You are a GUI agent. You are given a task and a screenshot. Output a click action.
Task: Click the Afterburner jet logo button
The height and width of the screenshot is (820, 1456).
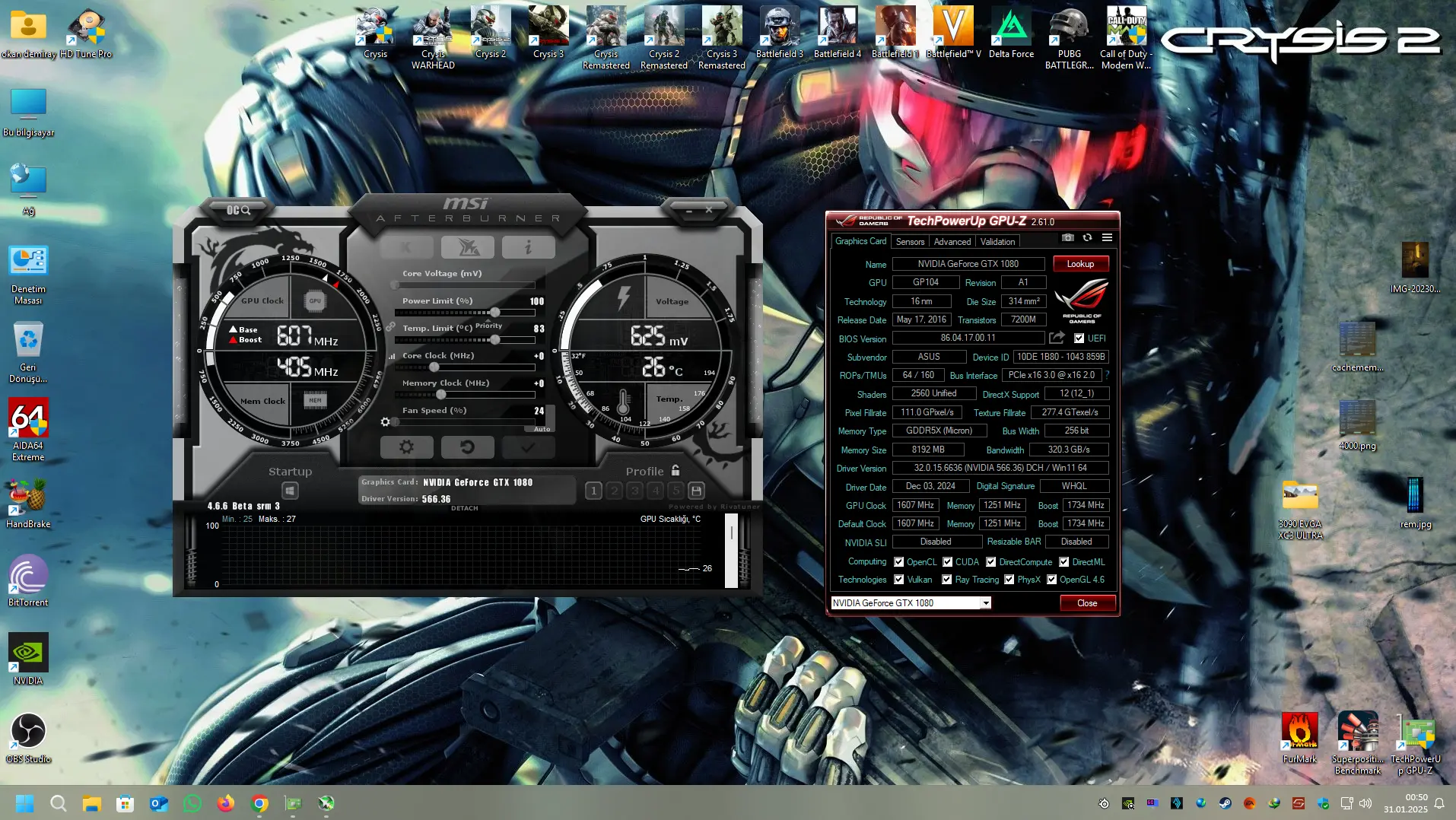tap(467, 247)
